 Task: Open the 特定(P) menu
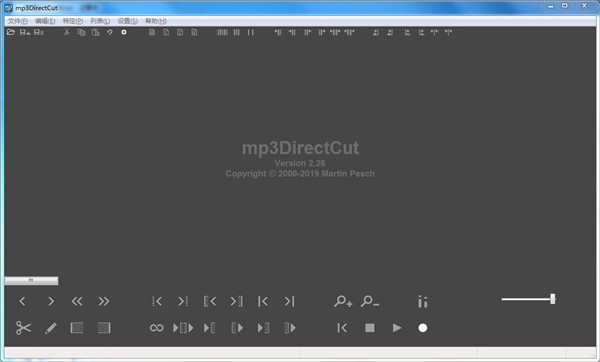[73, 21]
